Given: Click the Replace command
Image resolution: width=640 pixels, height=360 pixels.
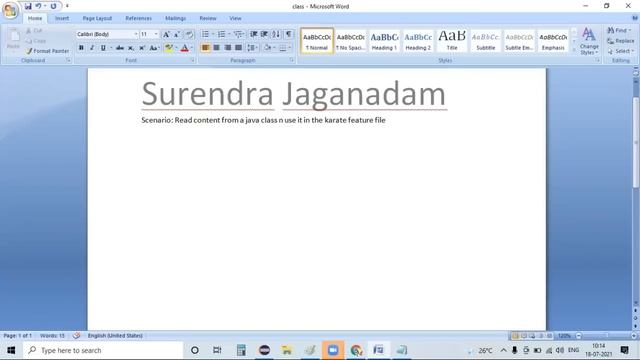Looking at the screenshot, I should point(621,41).
